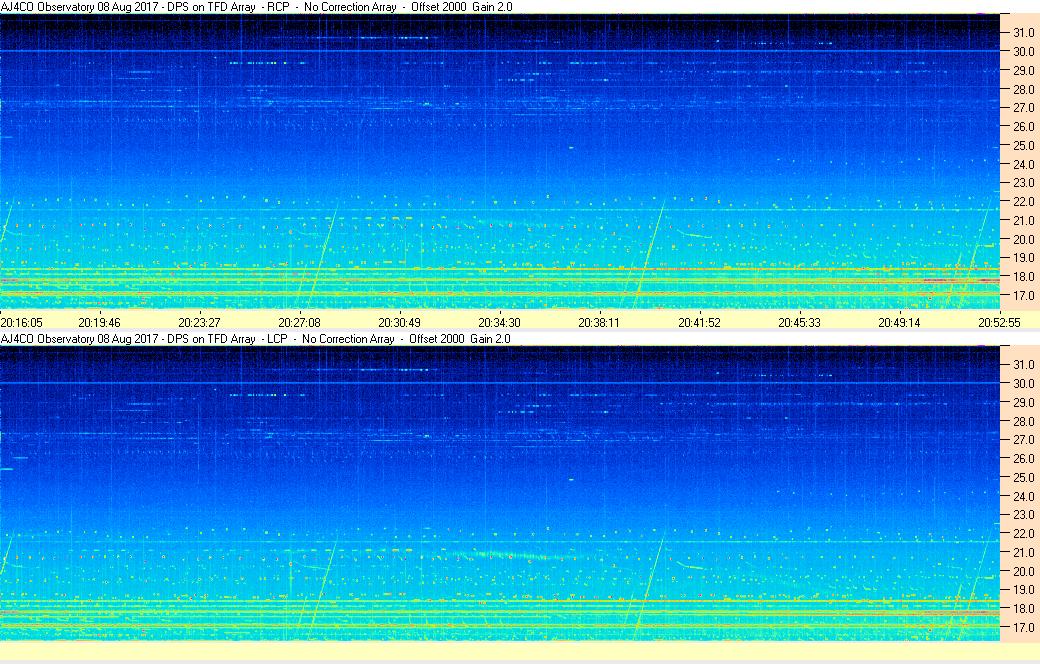This screenshot has width=1040, height=664.
Task: Click the LCP spectrogram title text
Action: click(255, 338)
